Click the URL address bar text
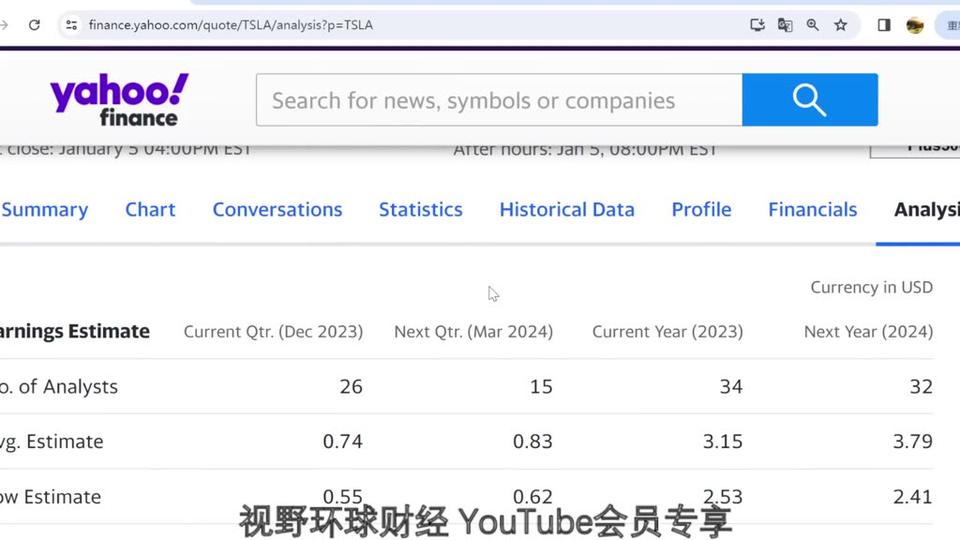The image size is (960, 540). tap(231, 25)
